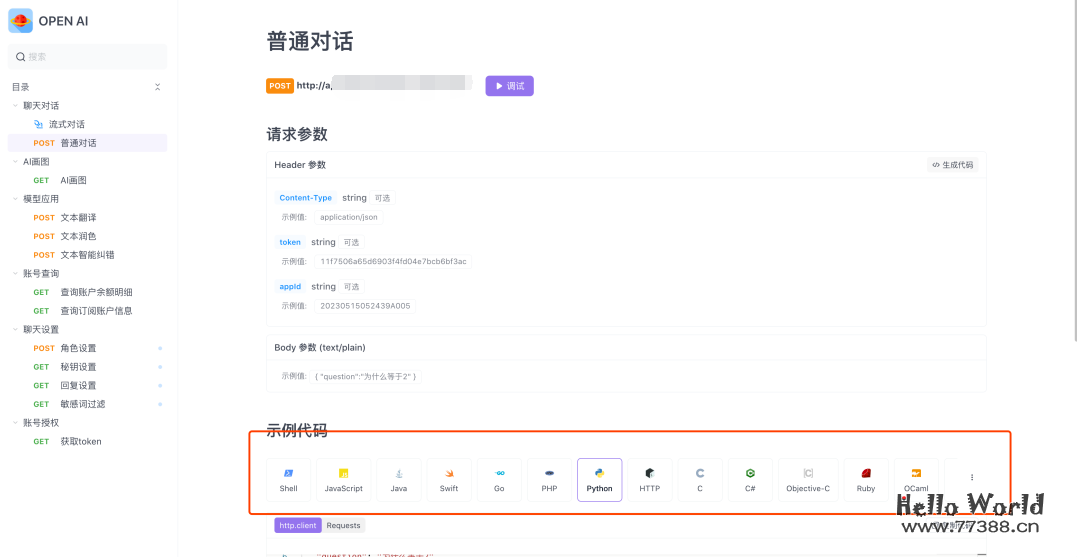Screen dimensions: 1077x557
Task: Click the 流式对话 stream icon
Action: coord(38,124)
